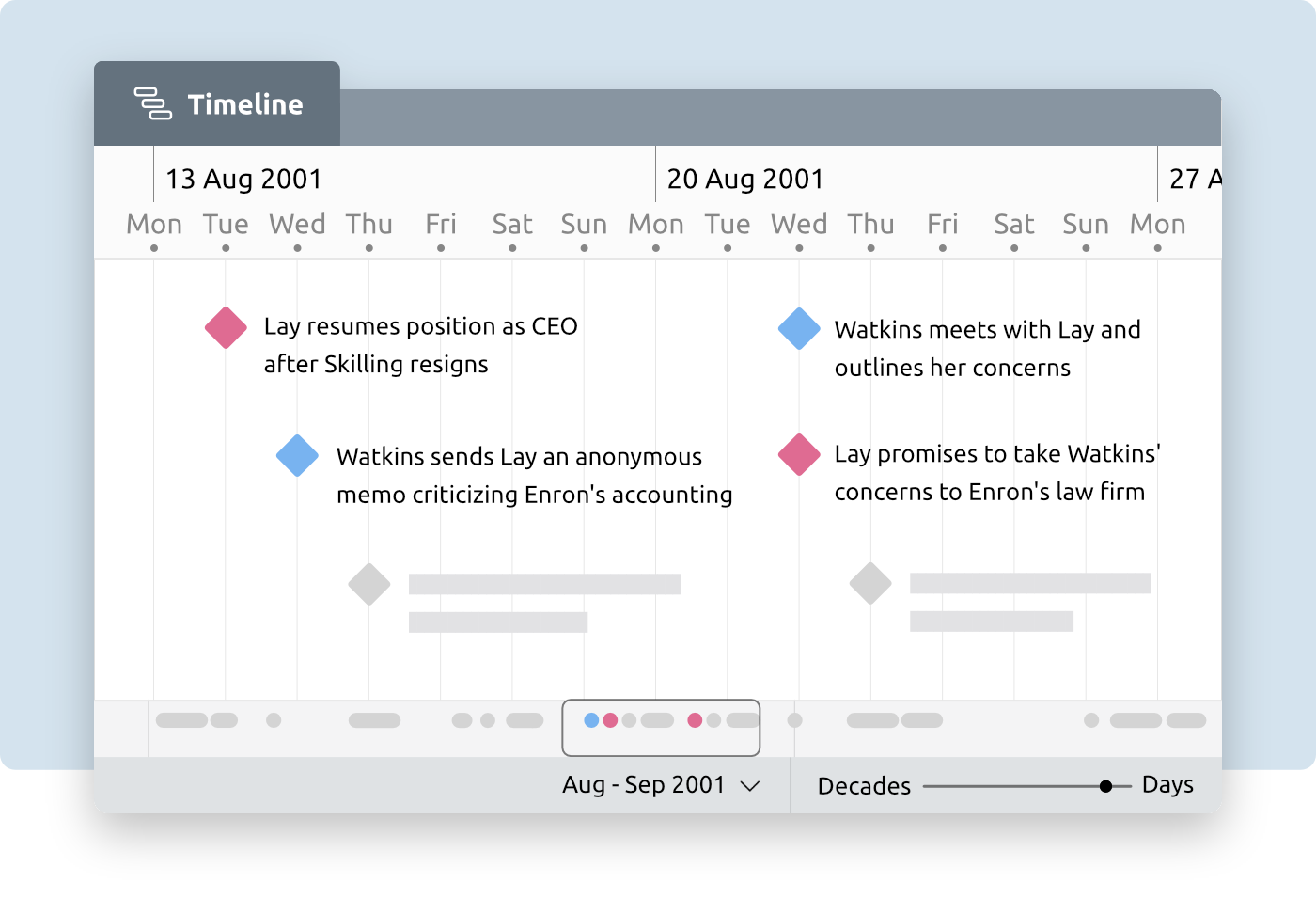Click the chevron next to Aug - Sep 2001
1316x898 pixels.
click(750, 785)
